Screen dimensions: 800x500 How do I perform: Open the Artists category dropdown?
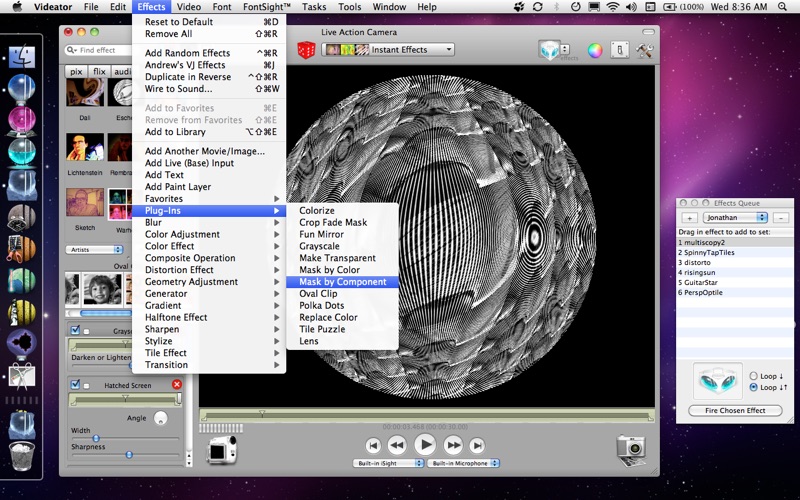pos(94,249)
